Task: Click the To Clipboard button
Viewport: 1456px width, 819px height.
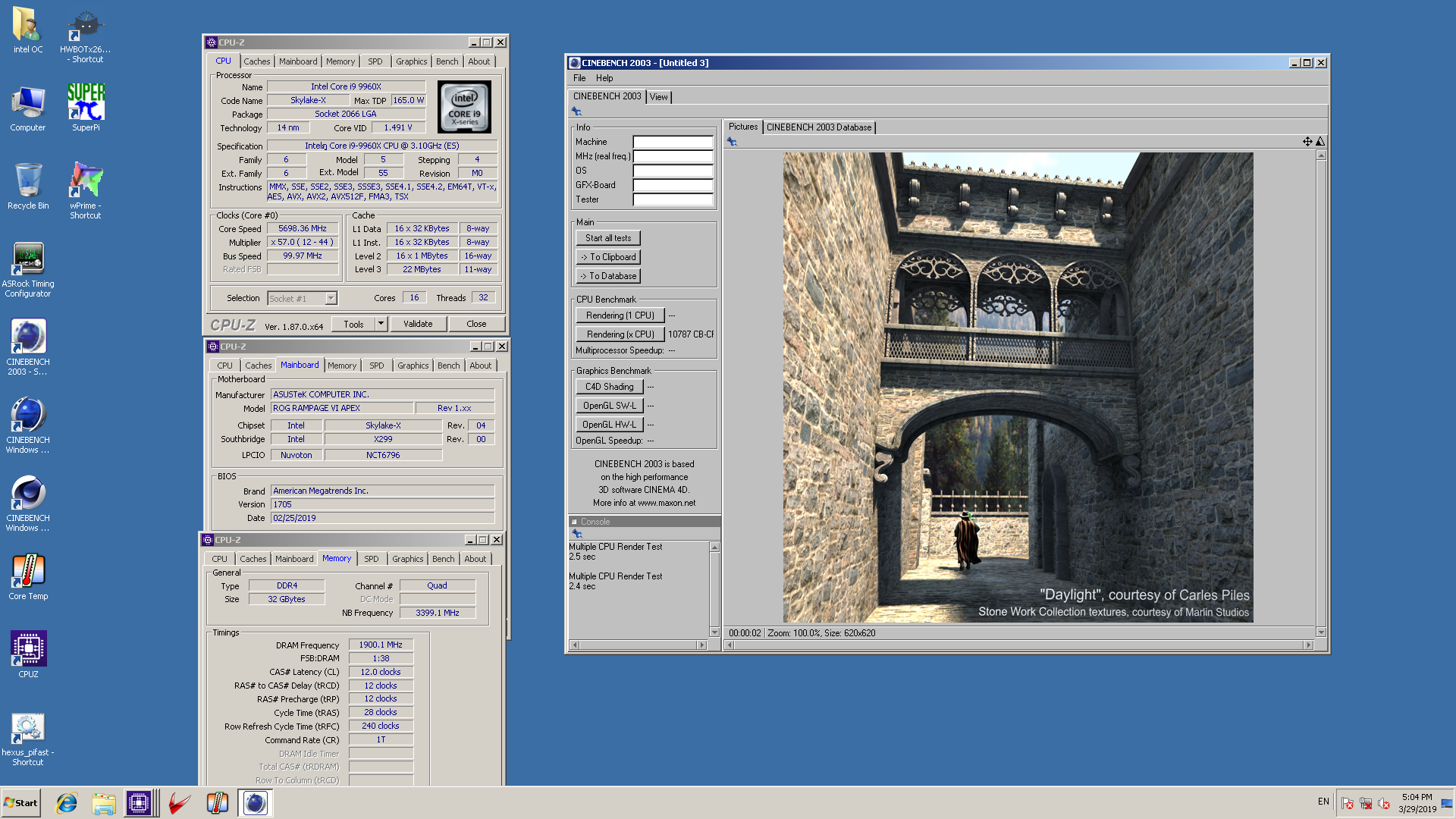Action: tap(607, 257)
